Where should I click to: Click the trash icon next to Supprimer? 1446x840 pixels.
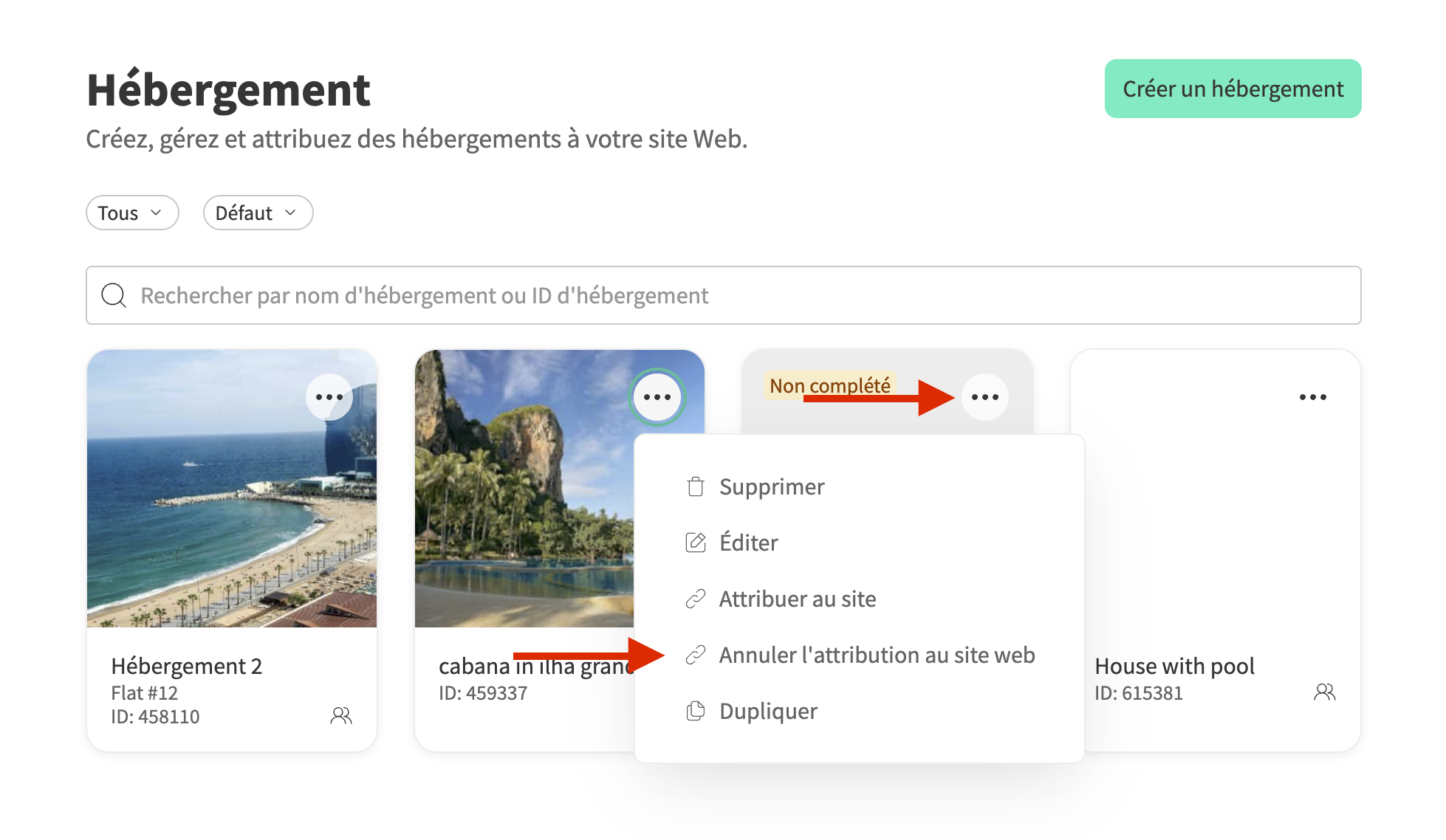tap(695, 487)
